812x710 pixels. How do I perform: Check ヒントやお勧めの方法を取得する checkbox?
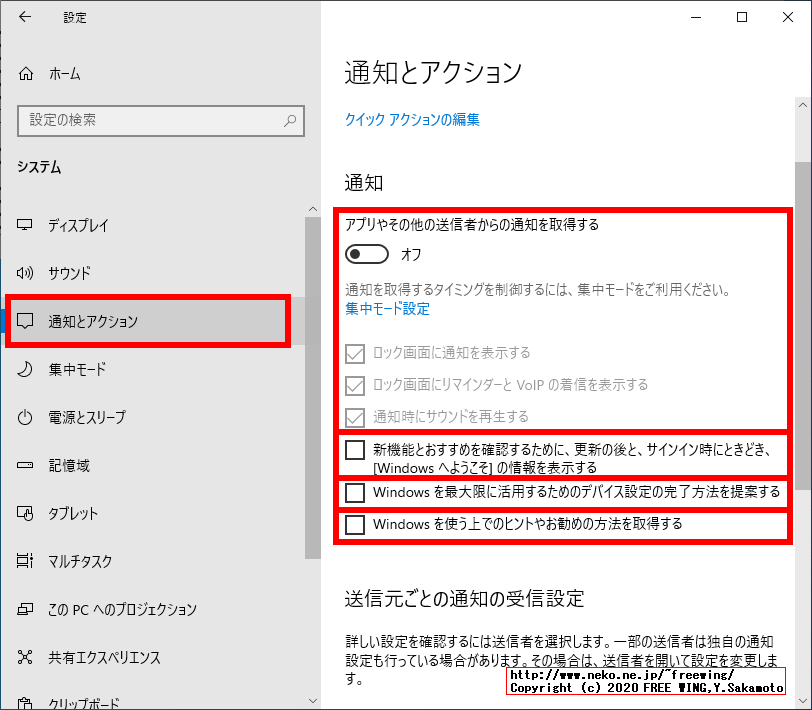tap(355, 524)
